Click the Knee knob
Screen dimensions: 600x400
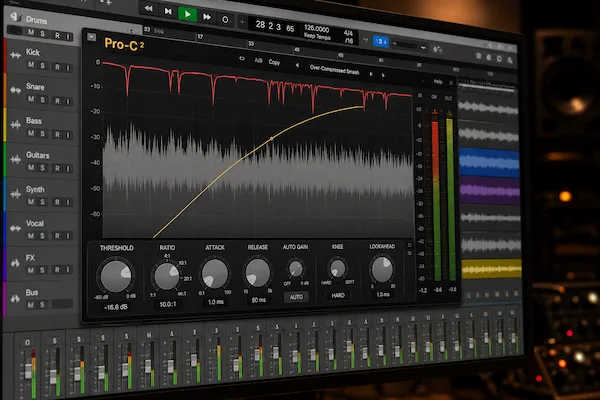point(338,268)
